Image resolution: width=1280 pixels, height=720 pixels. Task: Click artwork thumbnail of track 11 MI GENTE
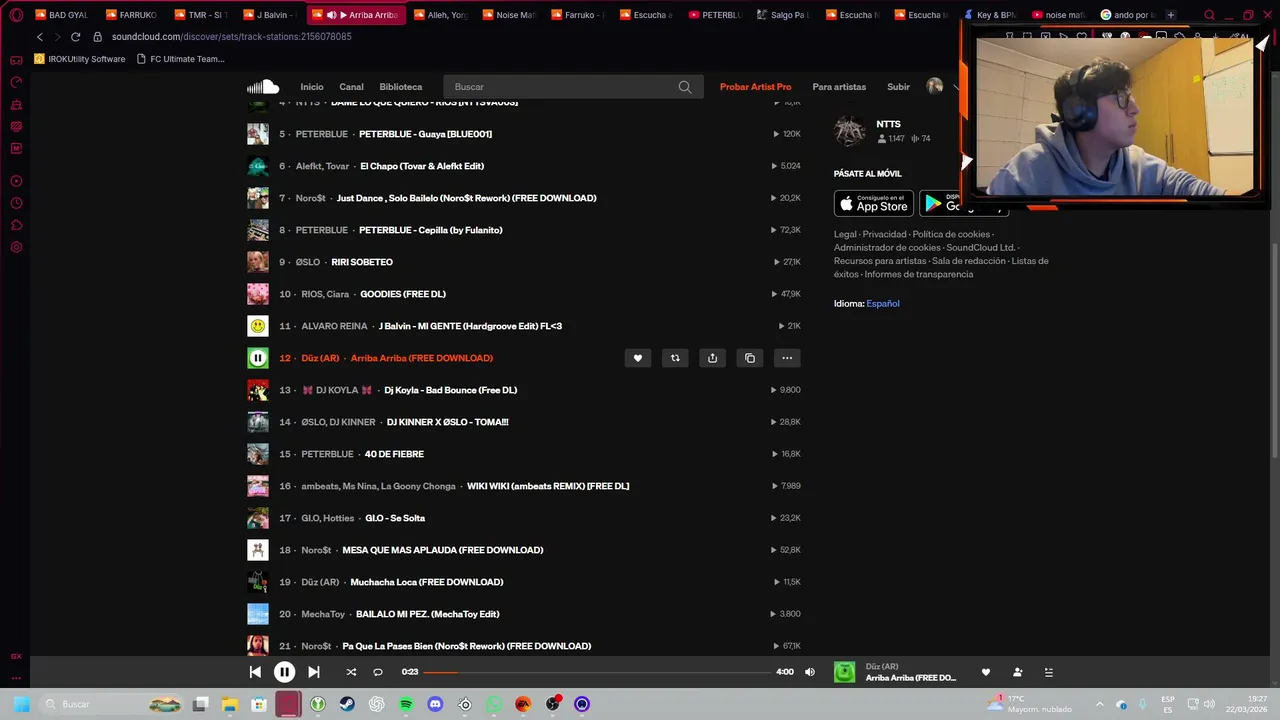[x=258, y=326]
